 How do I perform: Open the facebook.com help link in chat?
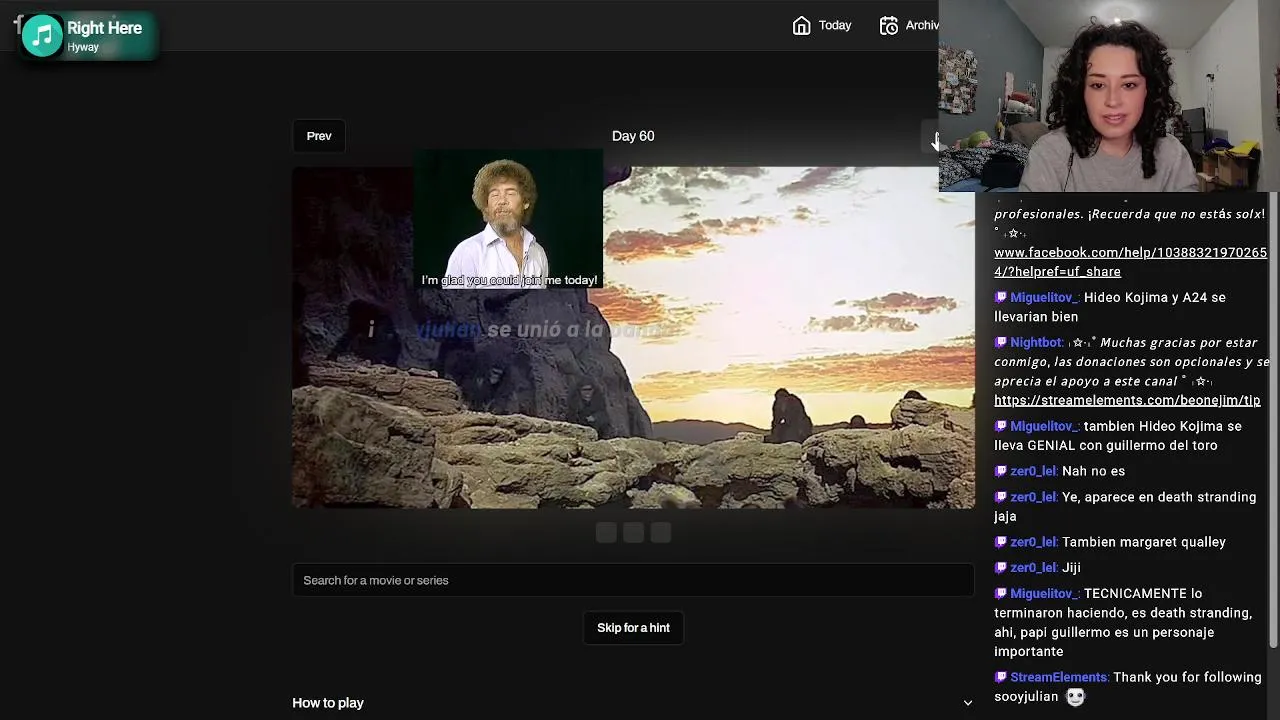click(1130, 262)
